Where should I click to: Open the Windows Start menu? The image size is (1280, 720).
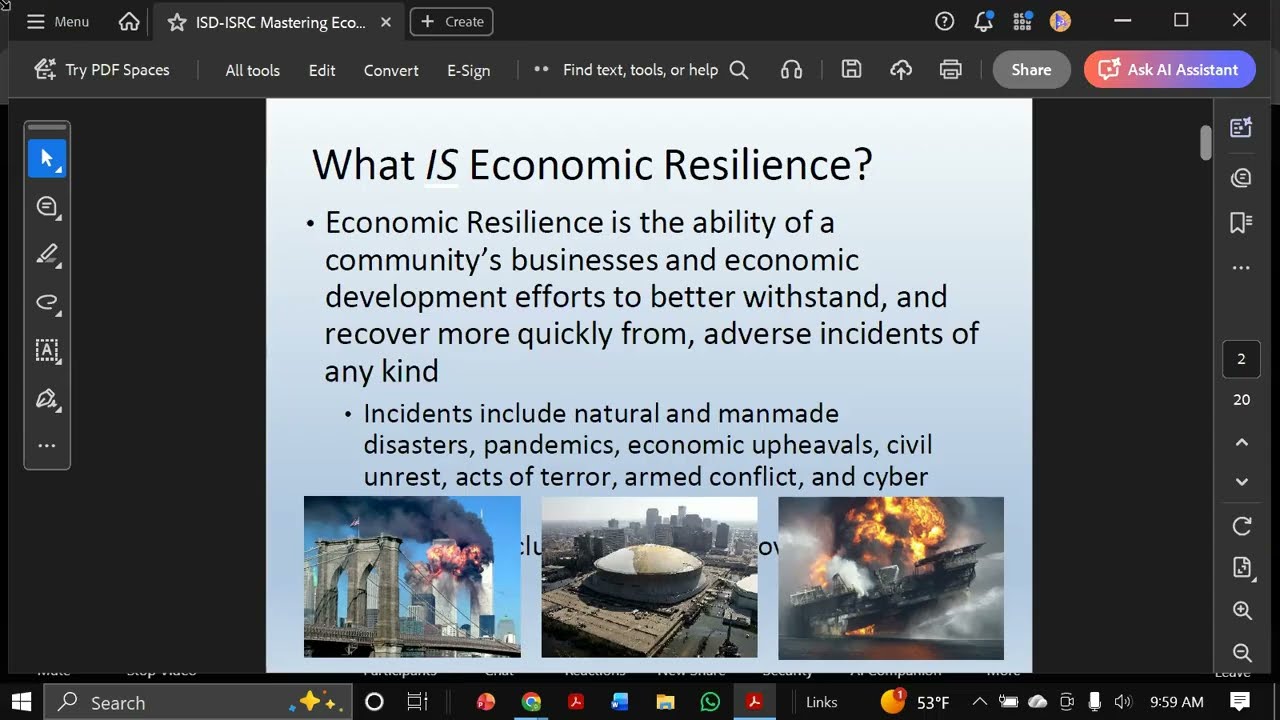(x=21, y=702)
